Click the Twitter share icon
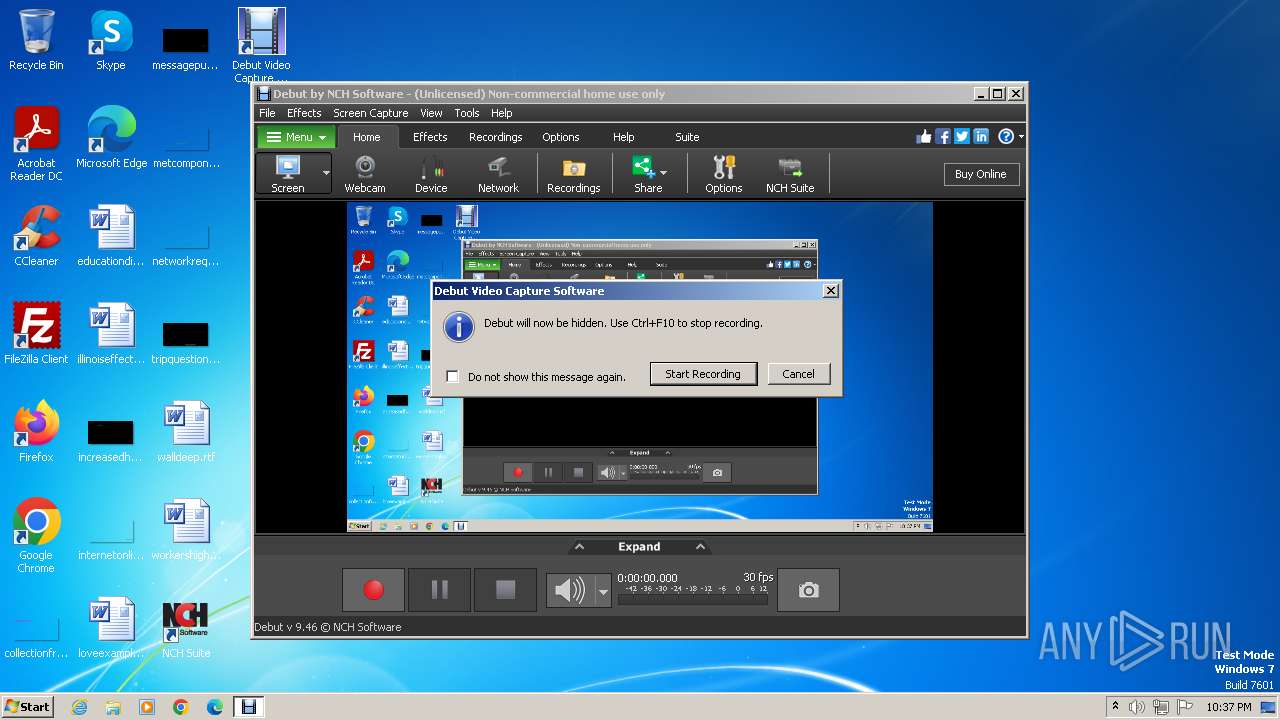 point(962,137)
